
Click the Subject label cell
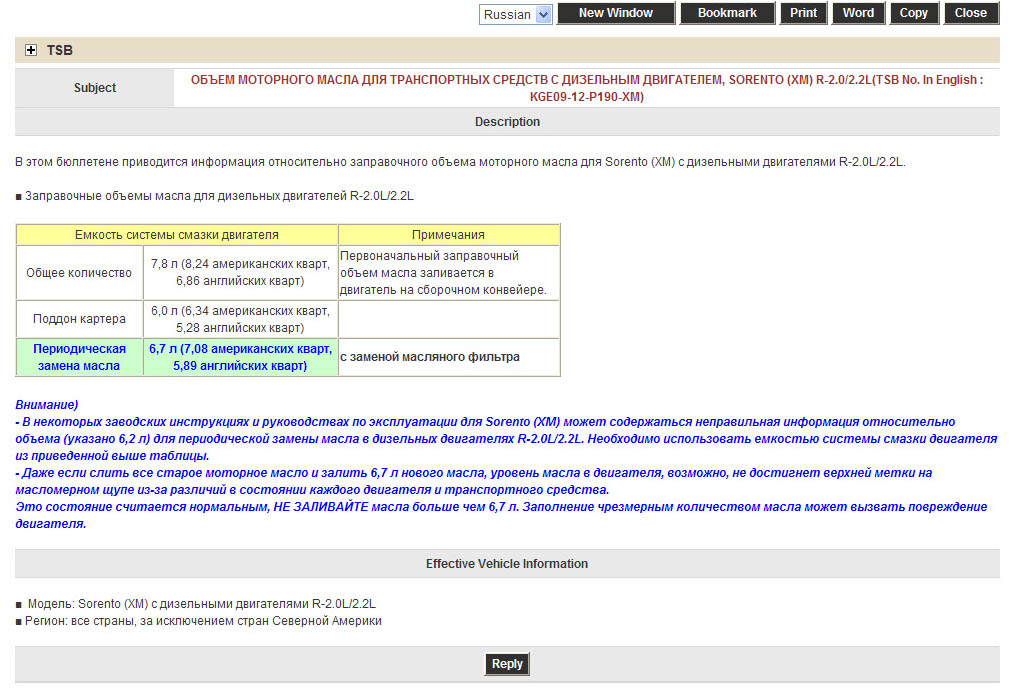[95, 88]
